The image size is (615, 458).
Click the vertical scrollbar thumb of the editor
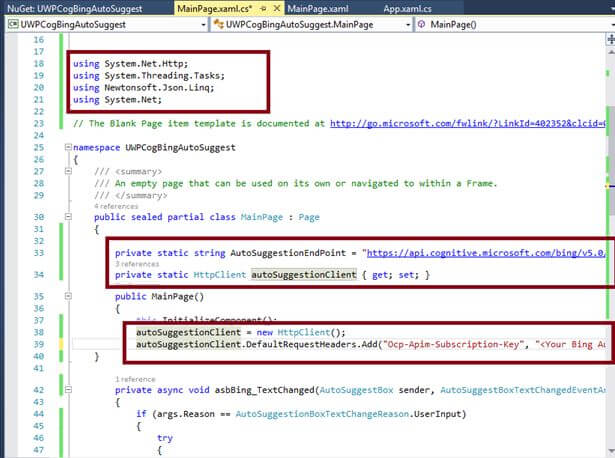tap(611, 161)
